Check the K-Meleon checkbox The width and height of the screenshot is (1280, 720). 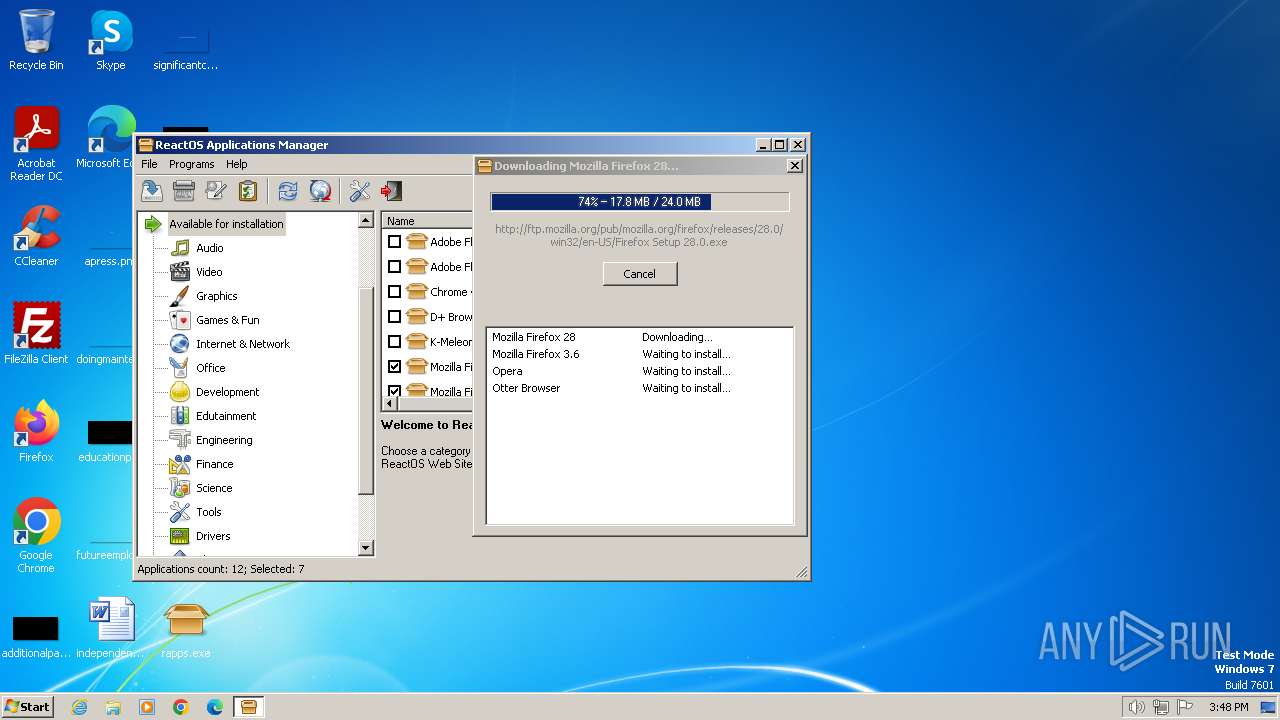[x=394, y=342]
